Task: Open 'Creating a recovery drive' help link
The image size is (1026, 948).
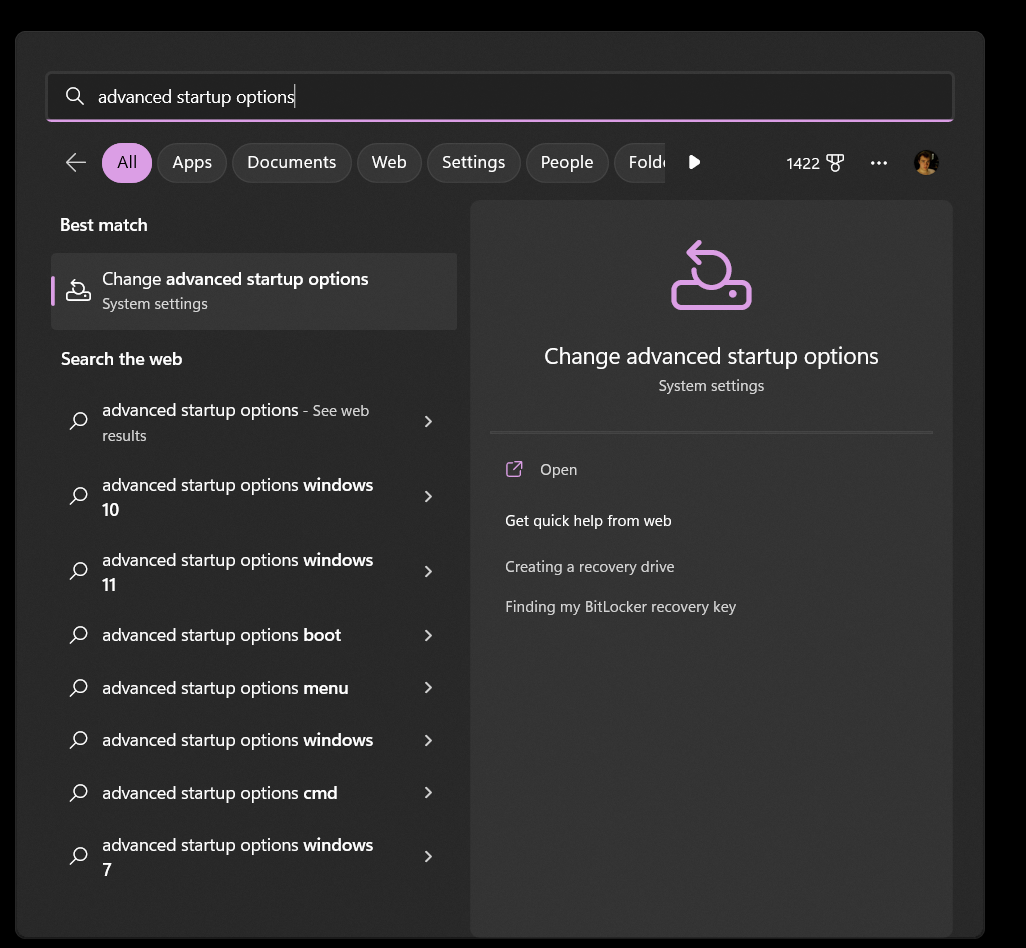Action: point(589,567)
